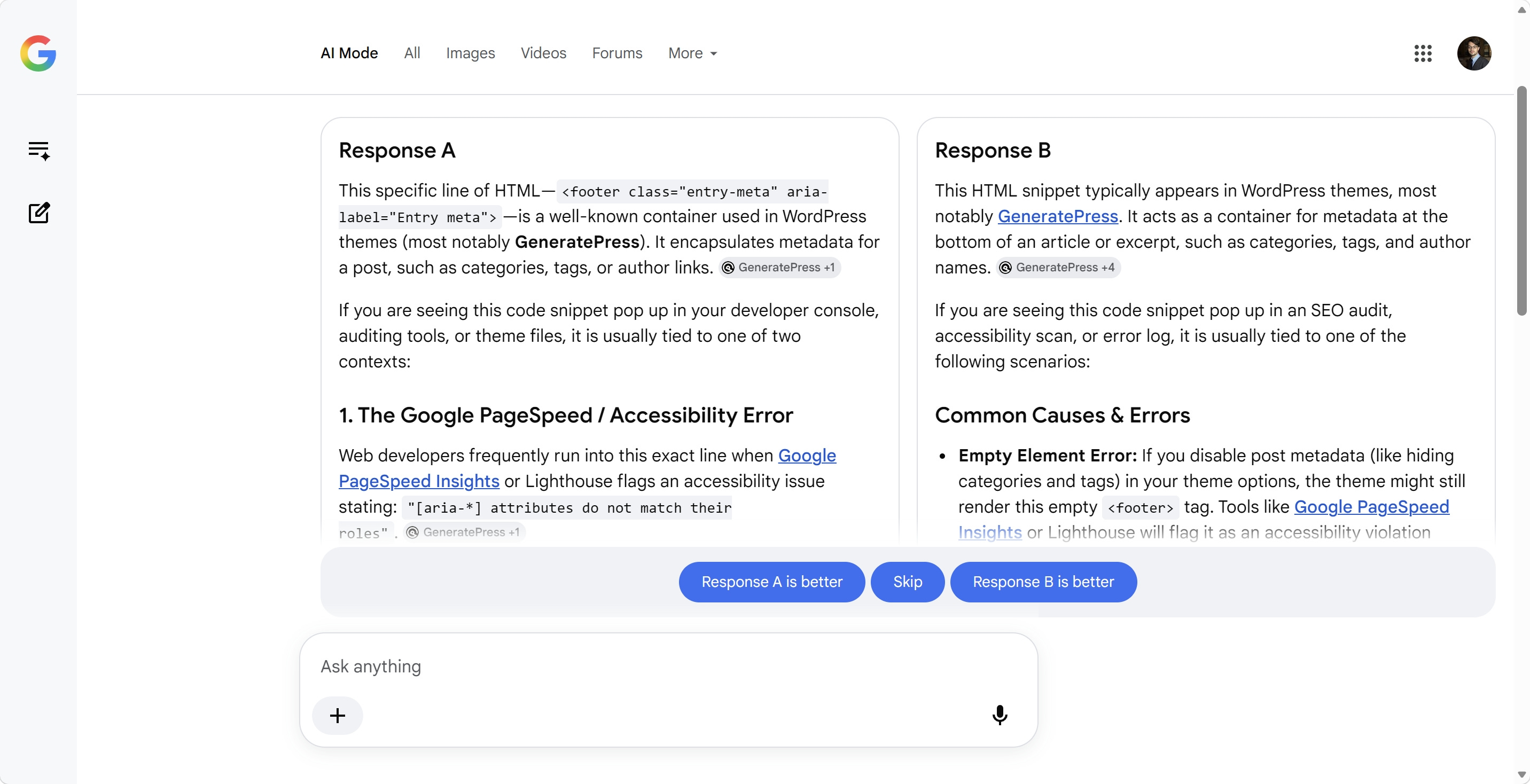Open the Google account profile picture
The height and width of the screenshot is (784, 1530).
[1473, 53]
